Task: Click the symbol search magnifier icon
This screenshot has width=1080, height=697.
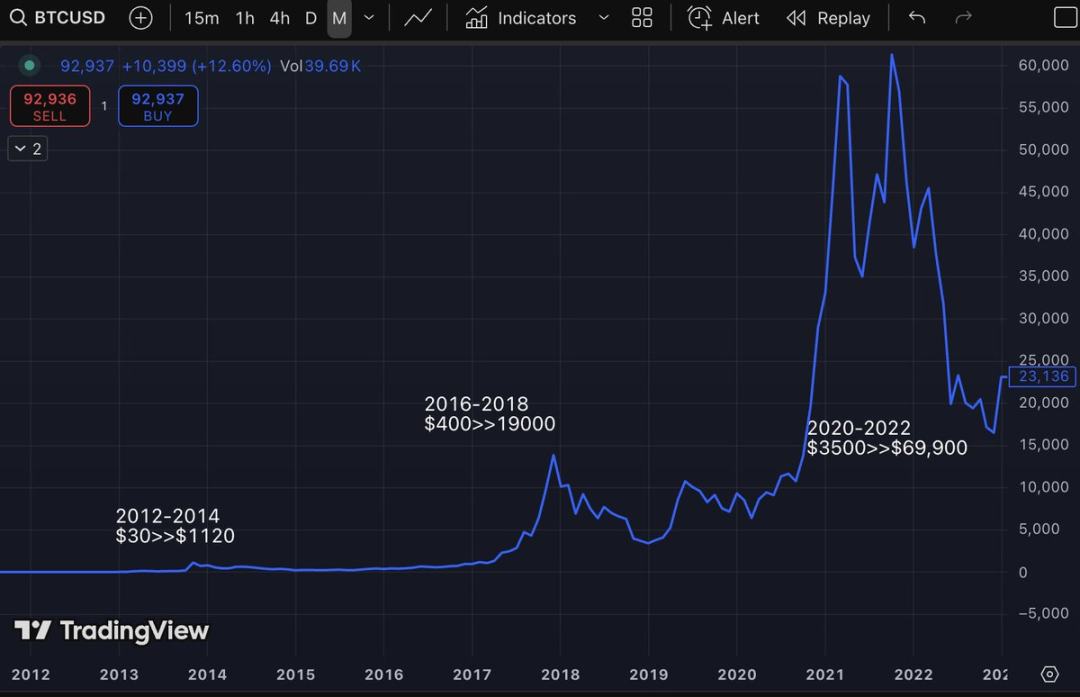Action: coord(18,18)
